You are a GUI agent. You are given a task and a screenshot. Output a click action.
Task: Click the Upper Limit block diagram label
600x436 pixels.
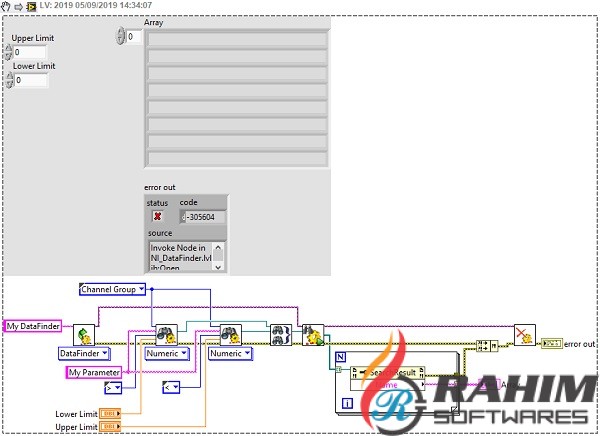[x=76, y=427]
